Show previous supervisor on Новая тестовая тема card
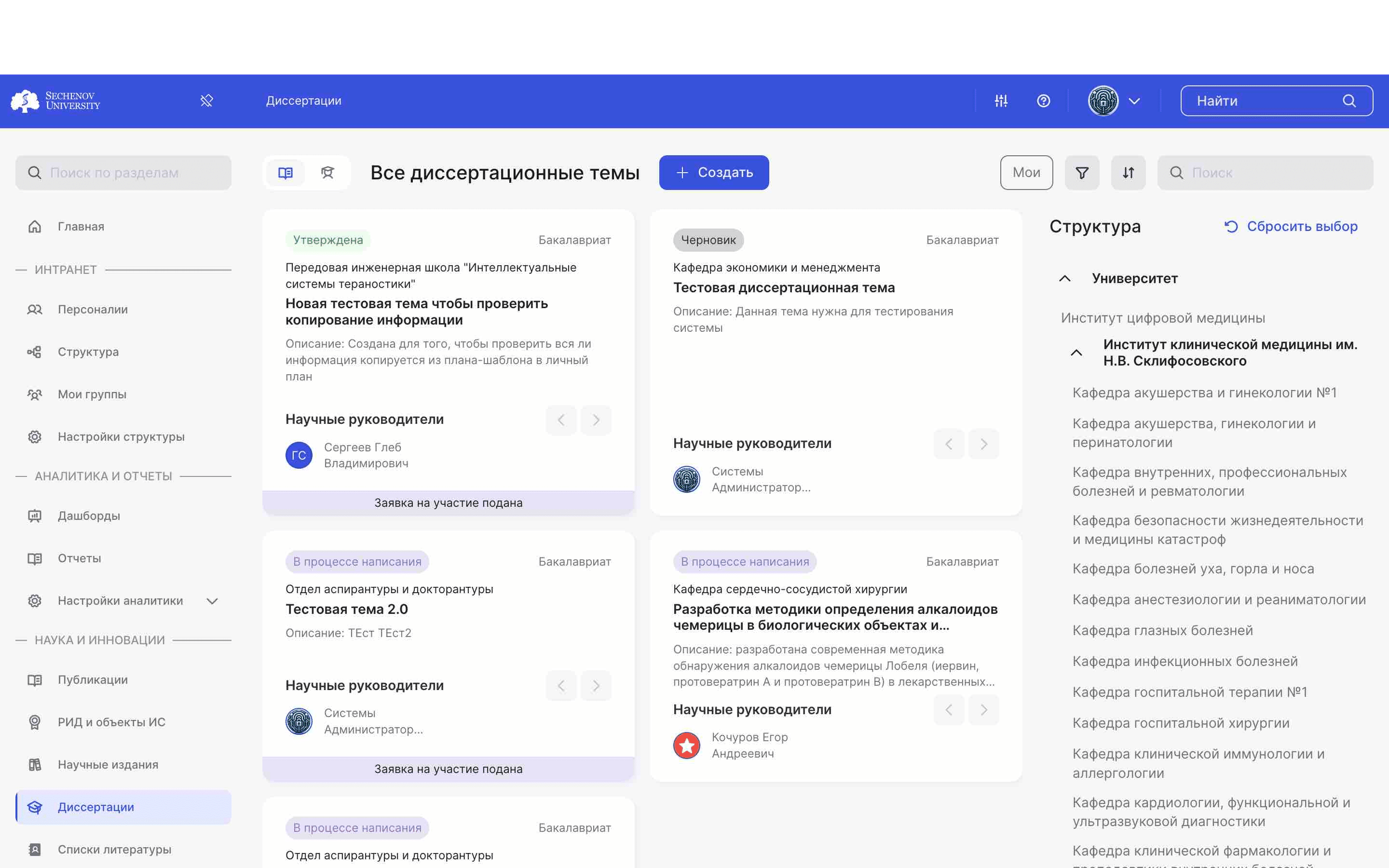The height and width of the screenshot is (868, 1389). [x=561, y=420]
